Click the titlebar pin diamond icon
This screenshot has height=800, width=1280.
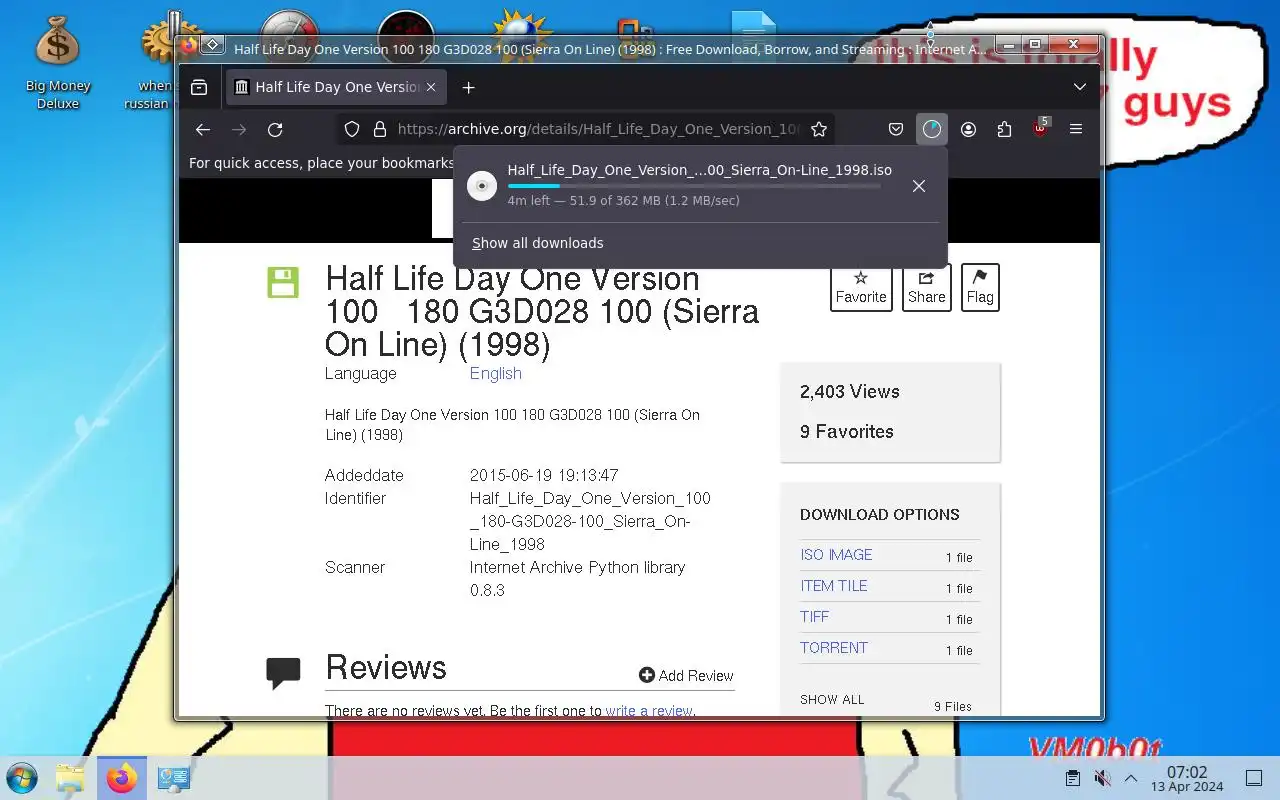point(212,45)
